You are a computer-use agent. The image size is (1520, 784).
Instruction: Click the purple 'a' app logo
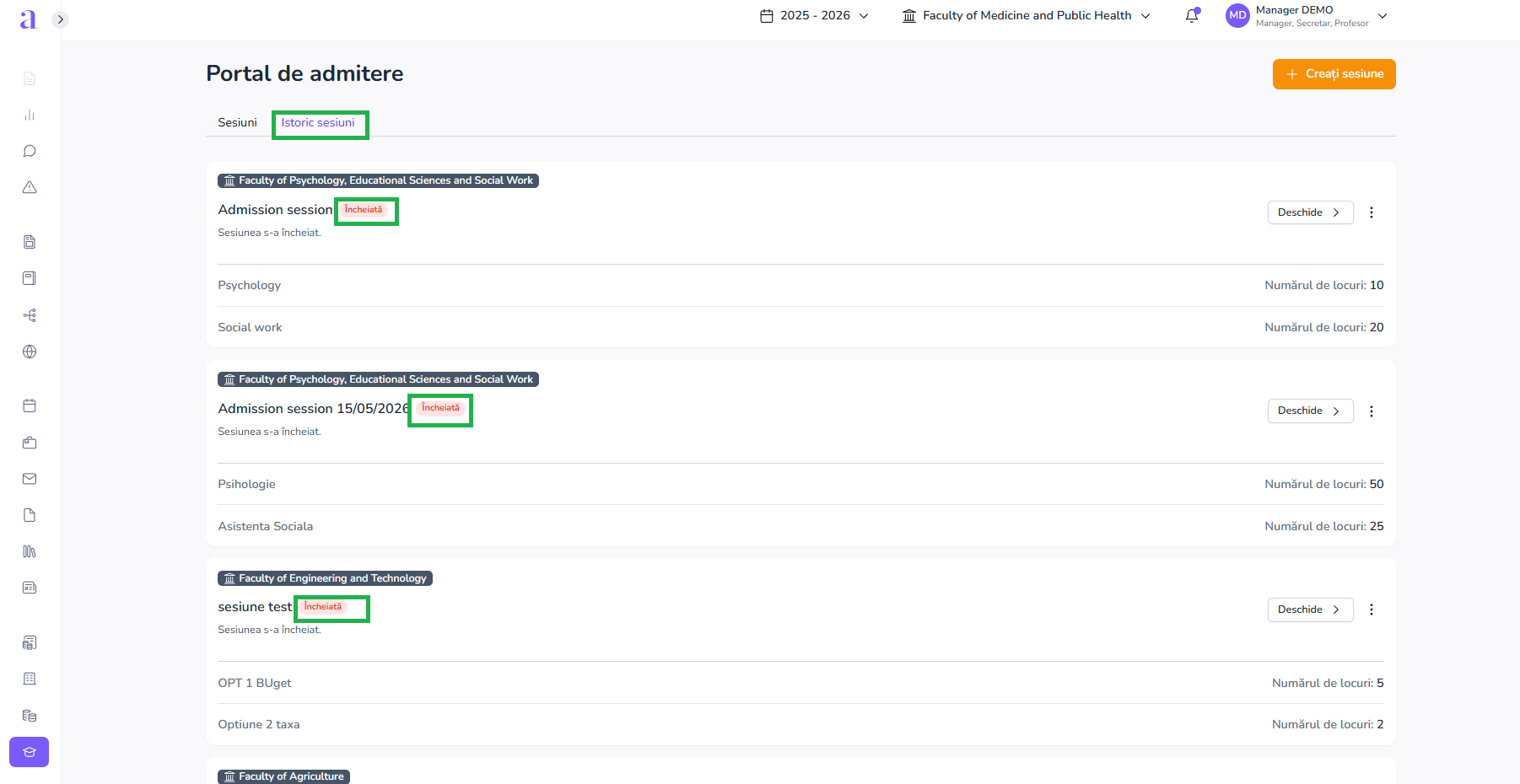(29, 19)
